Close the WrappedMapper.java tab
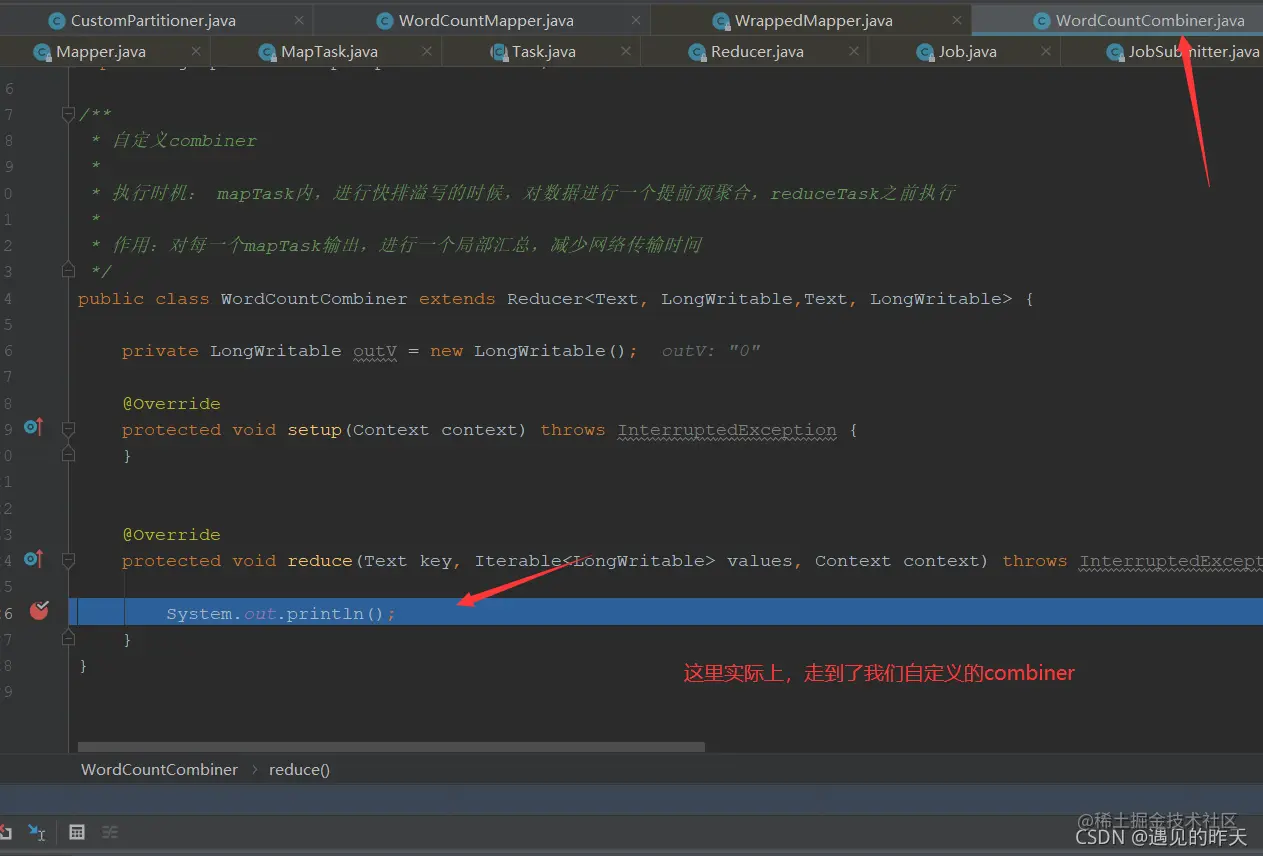The width and height of the screenshot is (1263, 856). point(957,20)
